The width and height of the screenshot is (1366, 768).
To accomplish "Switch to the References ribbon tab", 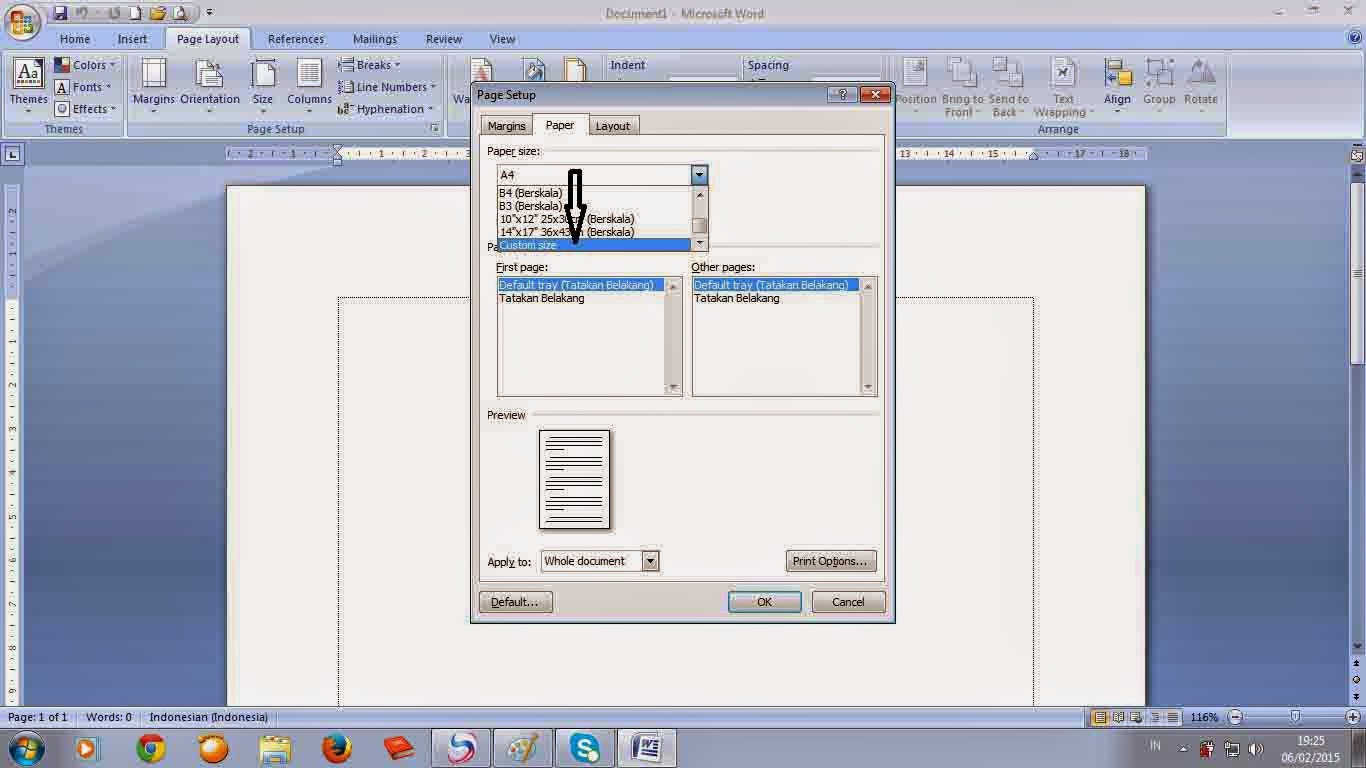I will pos(296,39).
